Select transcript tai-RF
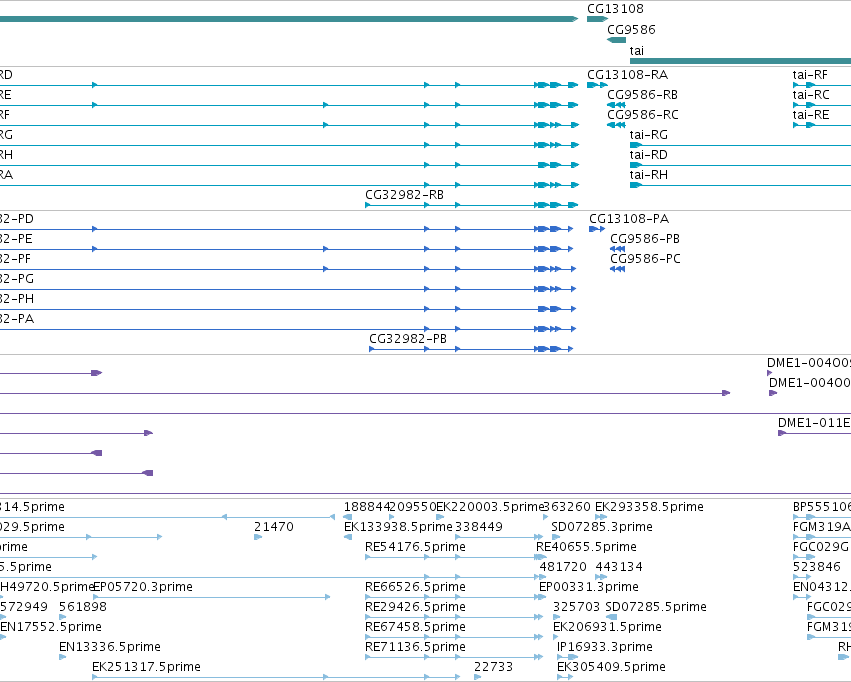The image size is (851, 682). pos(810,75)
